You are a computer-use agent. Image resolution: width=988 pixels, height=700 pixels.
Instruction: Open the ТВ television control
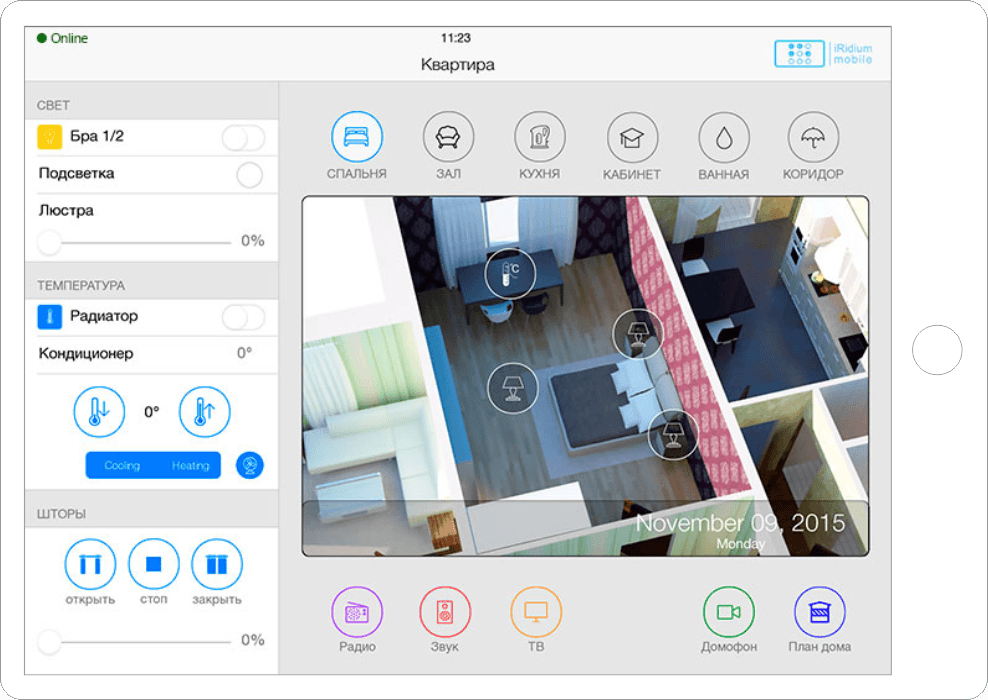(536, 611)
